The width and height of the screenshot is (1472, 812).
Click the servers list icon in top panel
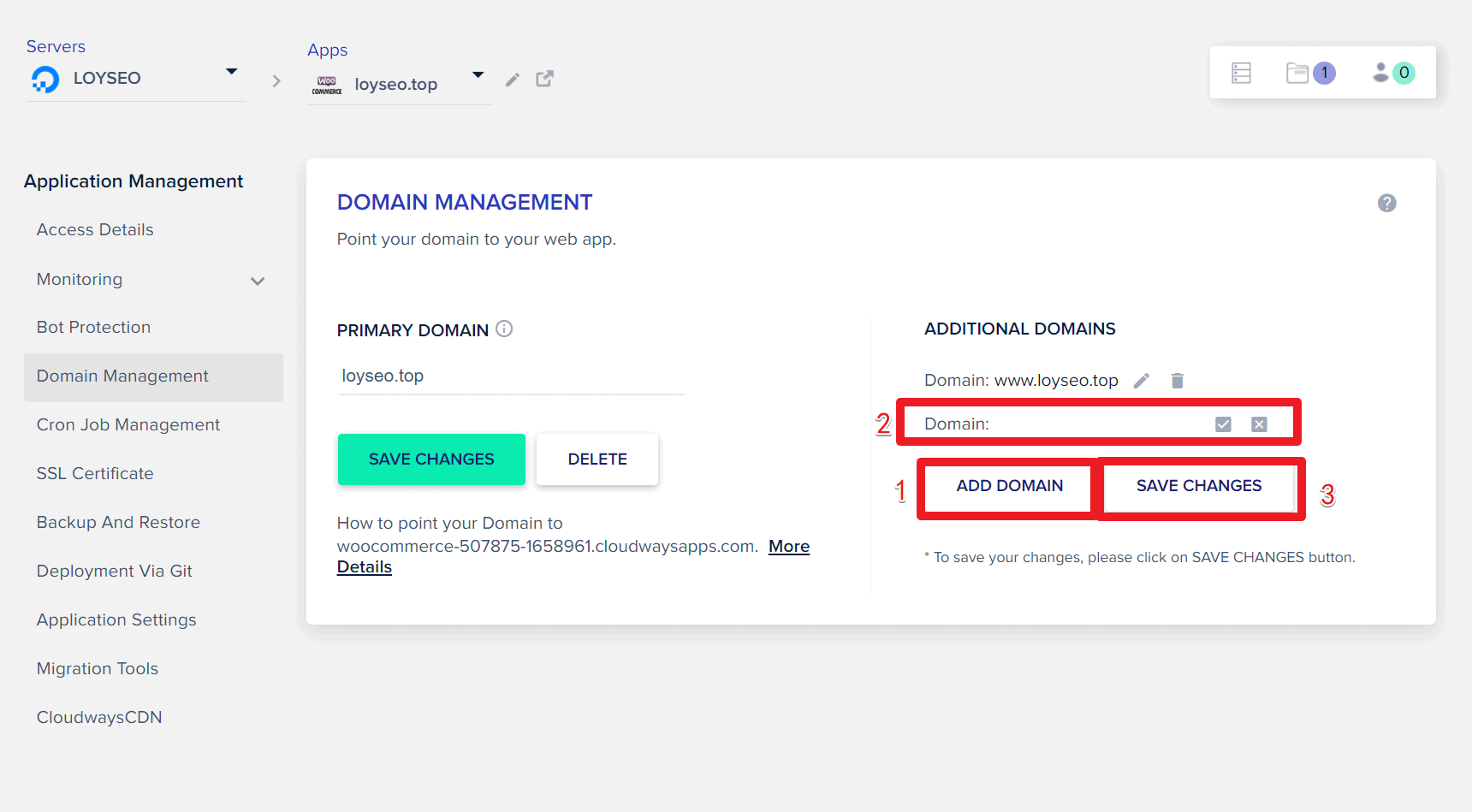(x=1241, y=73)
